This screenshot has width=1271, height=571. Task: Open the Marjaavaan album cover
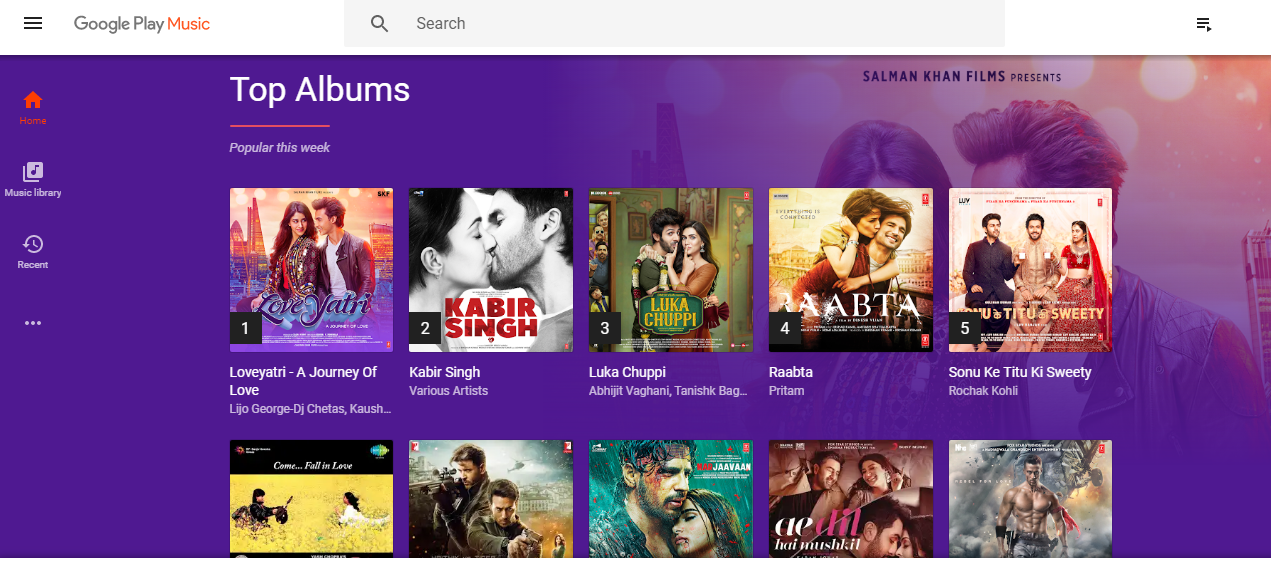click(x=671, y=499)
